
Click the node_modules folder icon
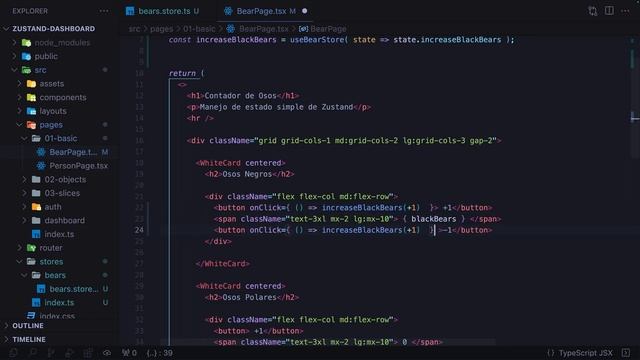[x=27, y=42]
